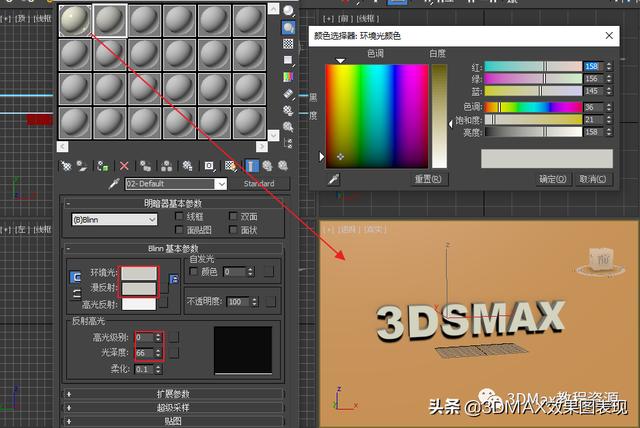Click the 重置(R) button in color selector
The image size is (640, 428).
tap(429, 179)
